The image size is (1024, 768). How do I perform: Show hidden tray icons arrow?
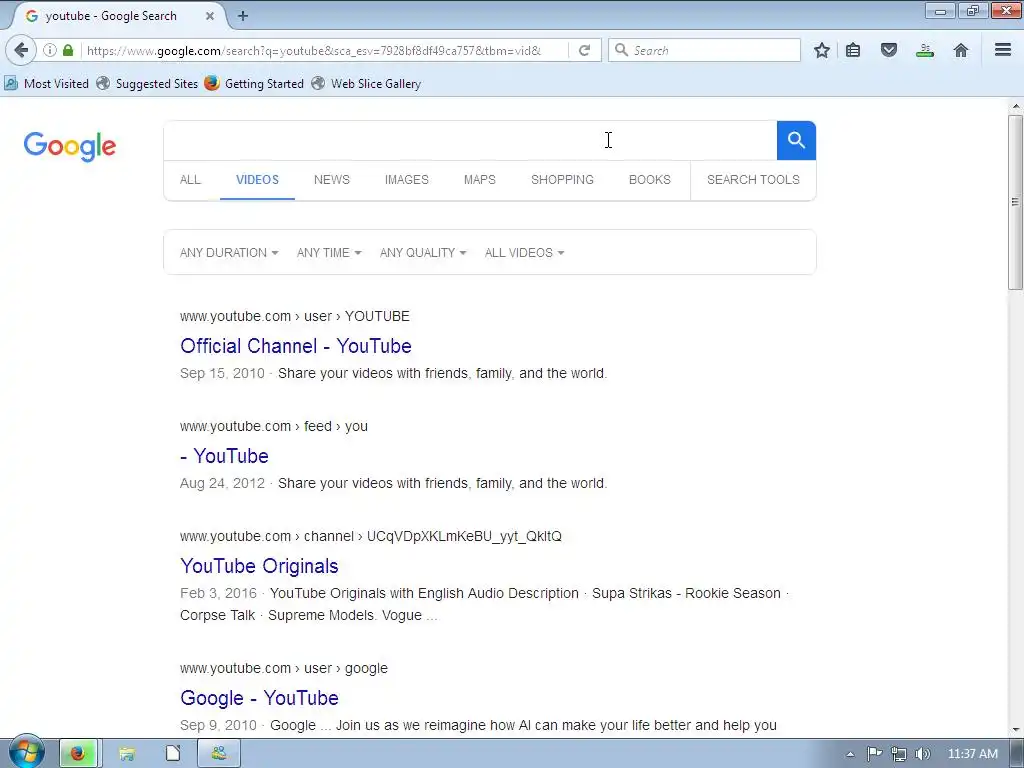(x=850, y=754)
